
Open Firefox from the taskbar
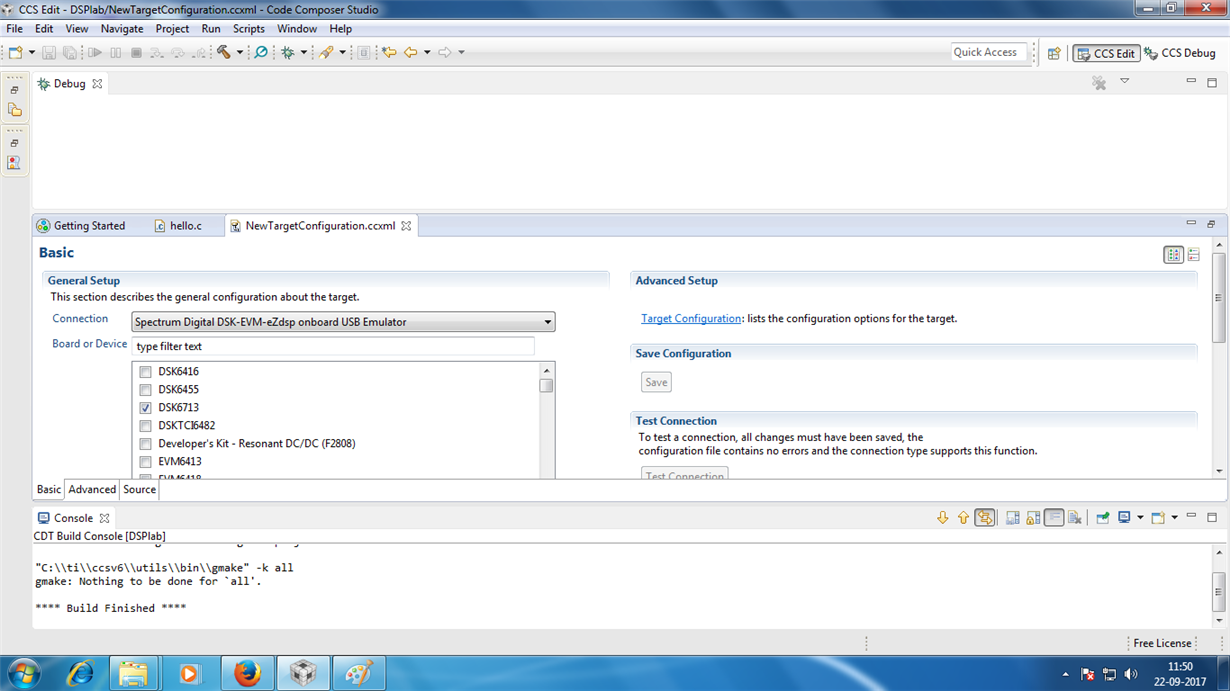click(247, 674)
